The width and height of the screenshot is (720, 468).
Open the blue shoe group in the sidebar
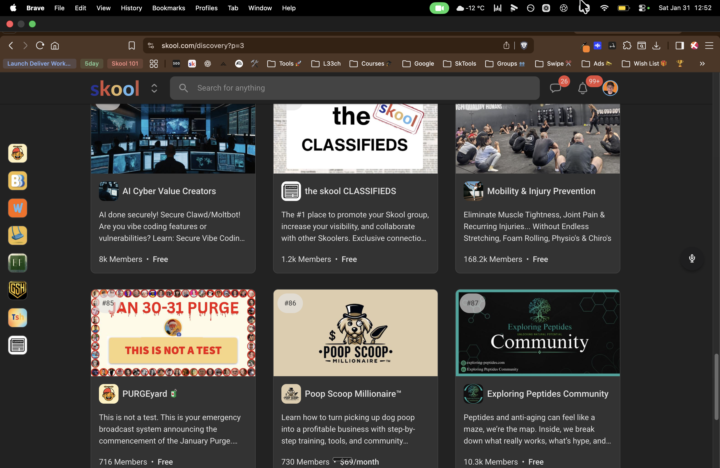[17, 236]
